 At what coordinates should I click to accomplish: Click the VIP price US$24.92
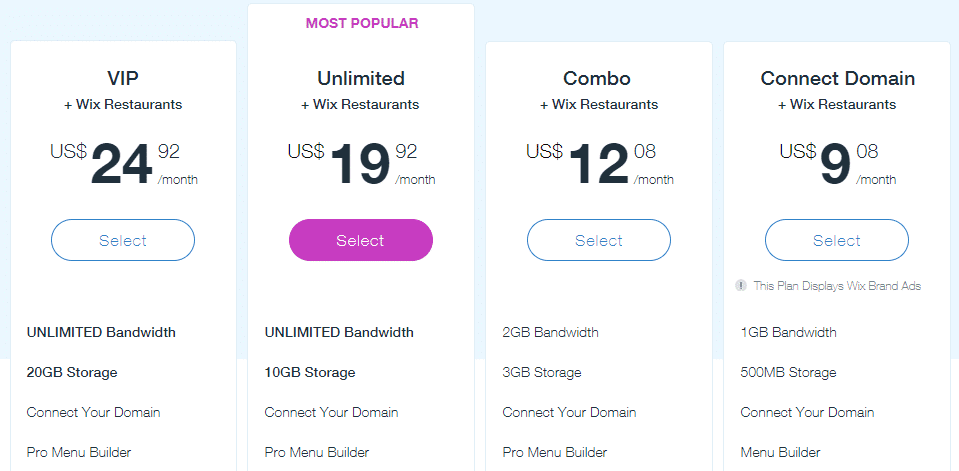tap(123, 163)
